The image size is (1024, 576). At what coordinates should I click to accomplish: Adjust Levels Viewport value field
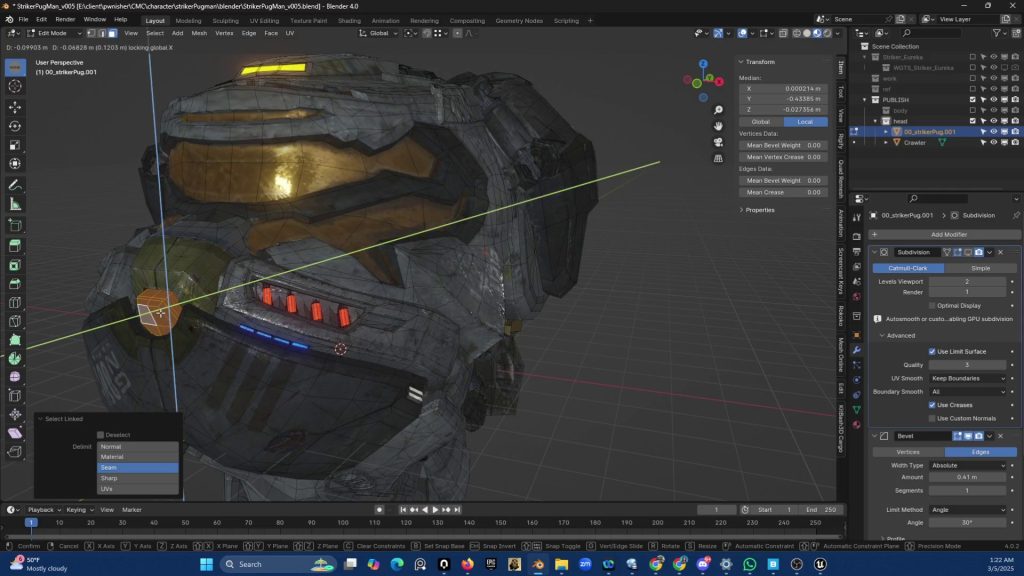[x=968, y=281]
